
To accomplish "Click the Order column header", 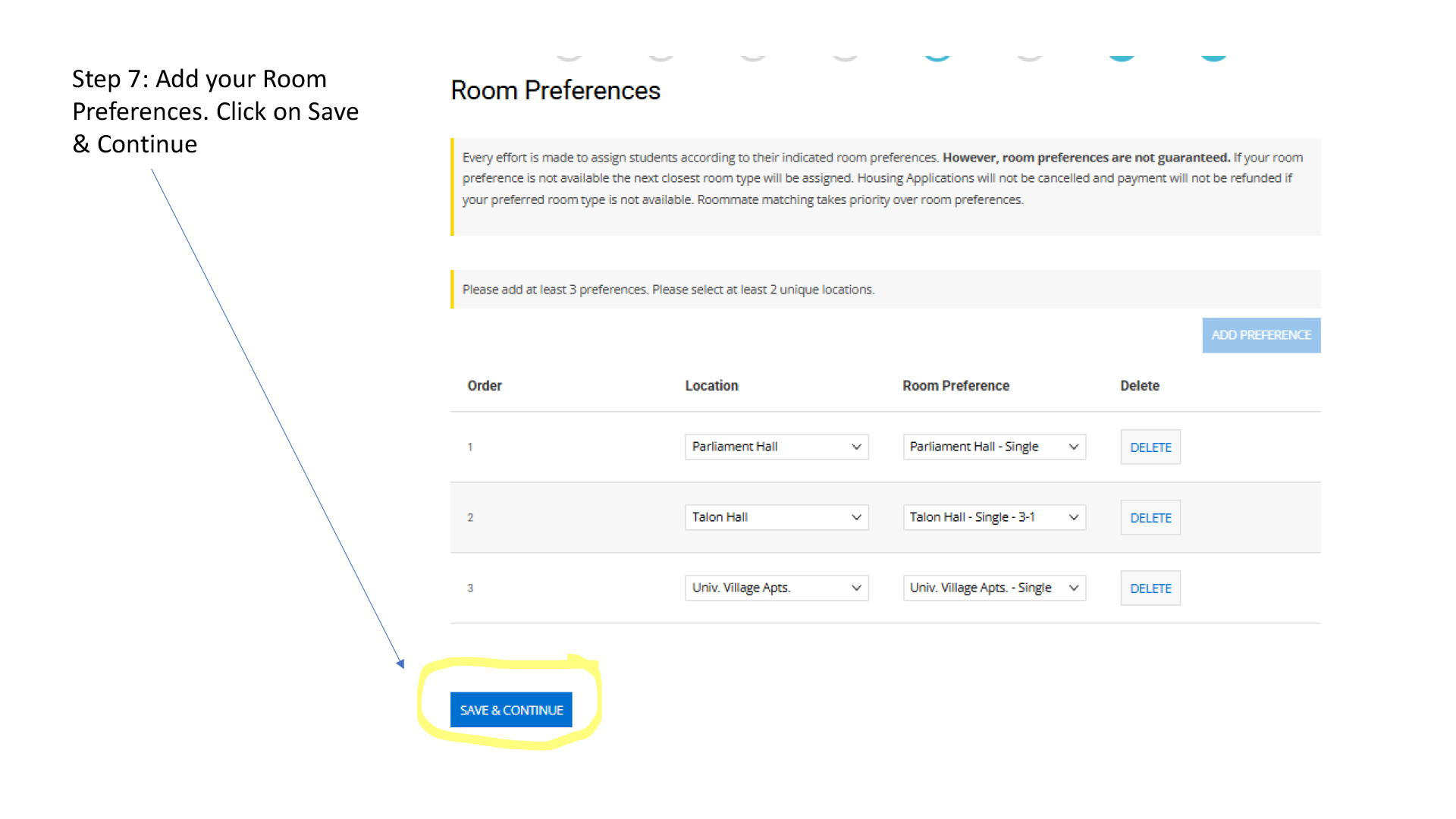I will pyautogui.click(x=485, y=386).
